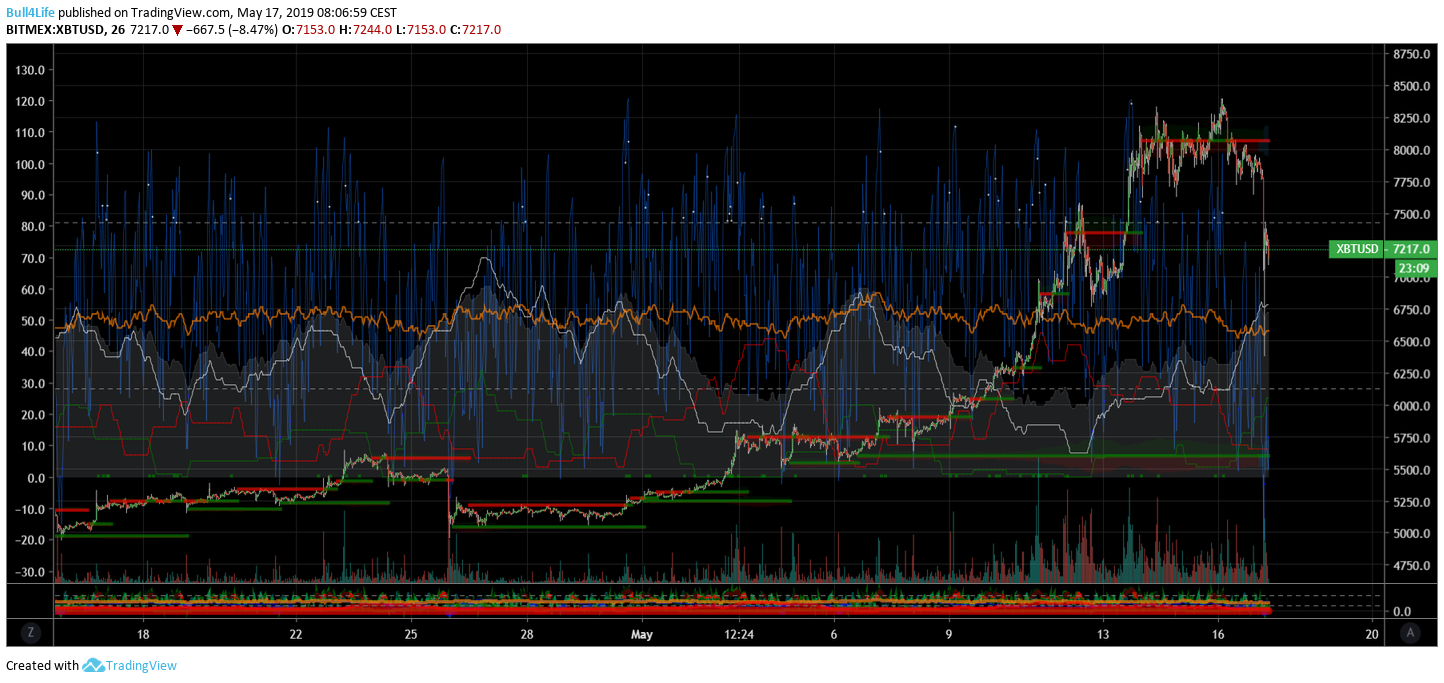This screenshot has width=1444, height=683.
Task: Click 7500.0 on the price scale
Action: (x=1412, y=214)
